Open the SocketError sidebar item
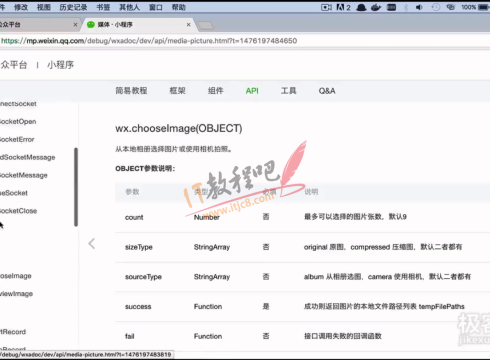Image resolution: width=490 pixels, height=360 pixels. click(17, 139)
